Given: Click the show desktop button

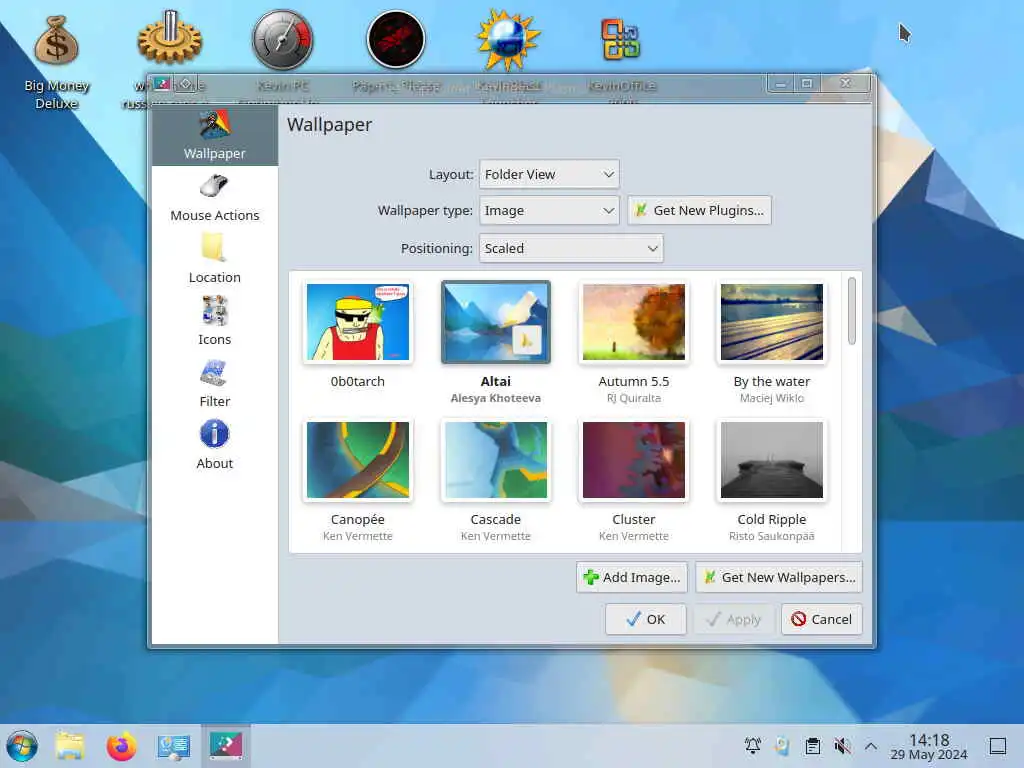Looking at the screenshot, I should point(998,746).
